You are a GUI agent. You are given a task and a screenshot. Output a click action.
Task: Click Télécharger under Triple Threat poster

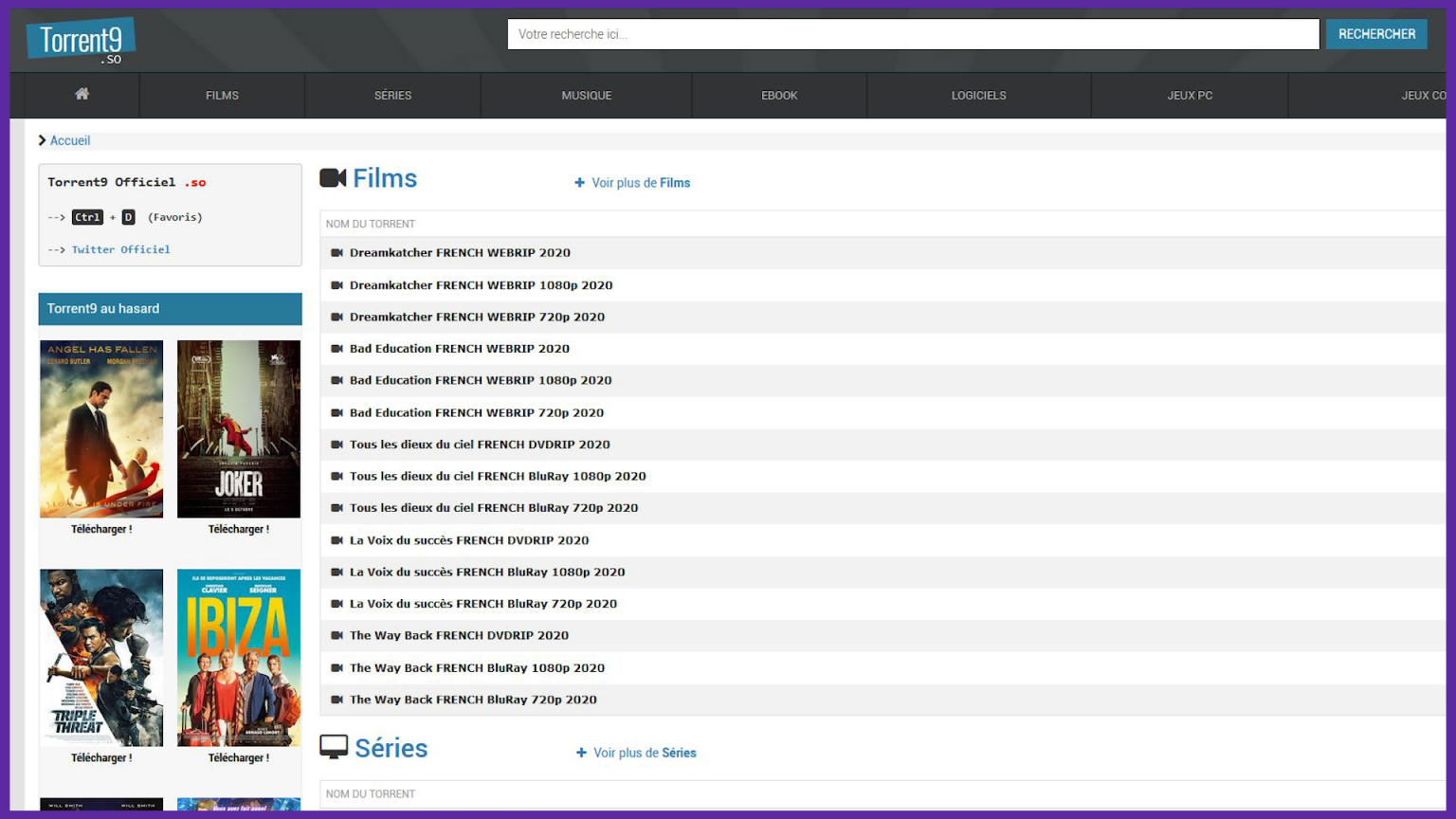tap(101, 757)
